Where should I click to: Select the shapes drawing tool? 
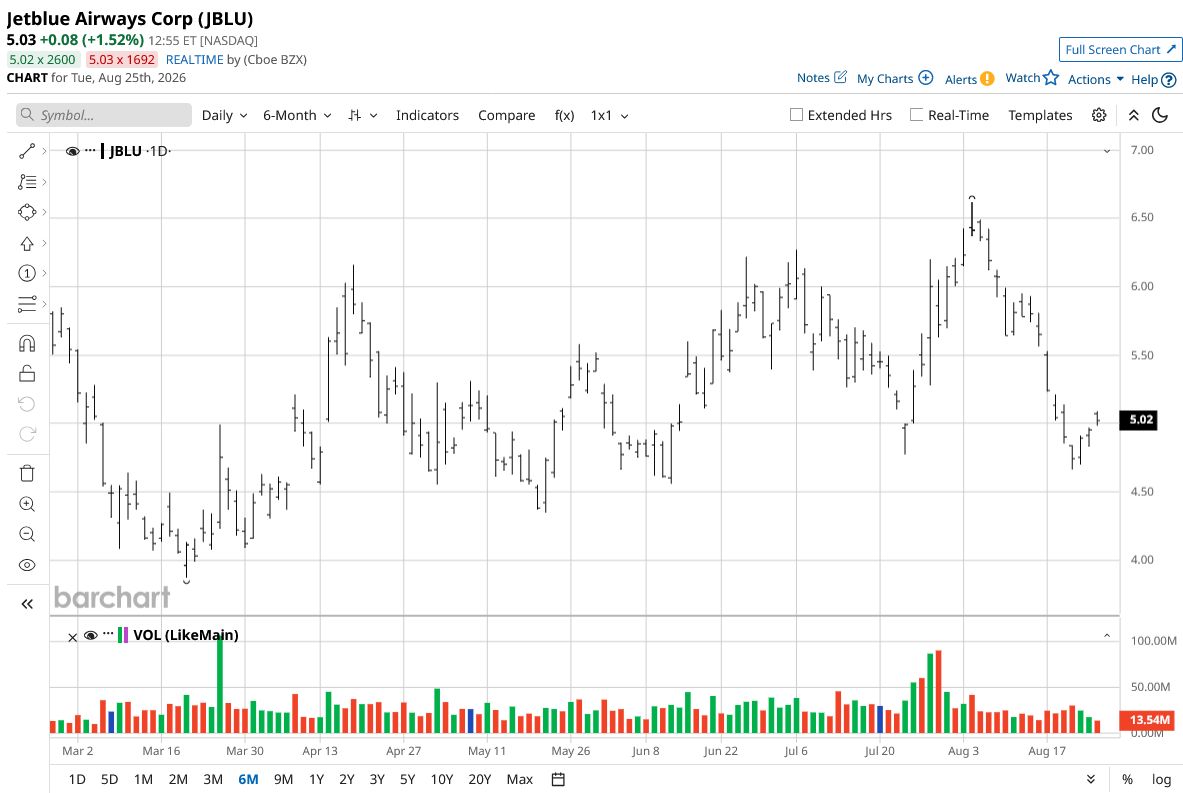27,212
